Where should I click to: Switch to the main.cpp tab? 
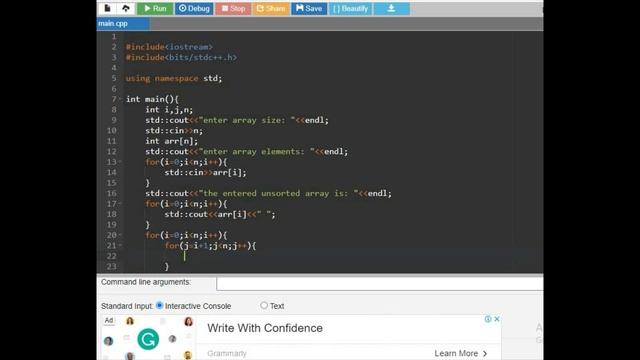coord(123,24)
